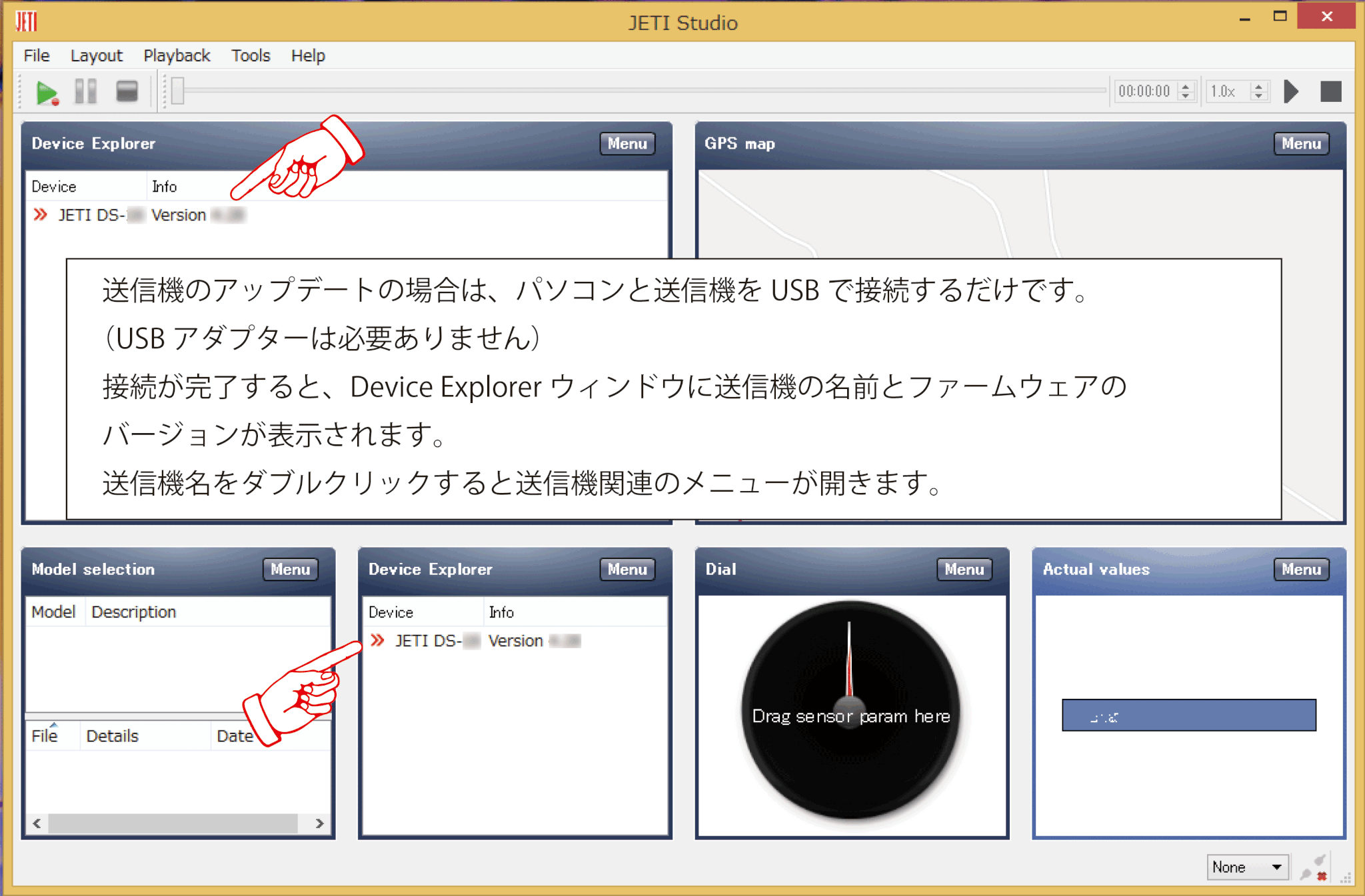Click blue value bar in Actual values
1365x896 pixels.
(x=1188, y=715)
